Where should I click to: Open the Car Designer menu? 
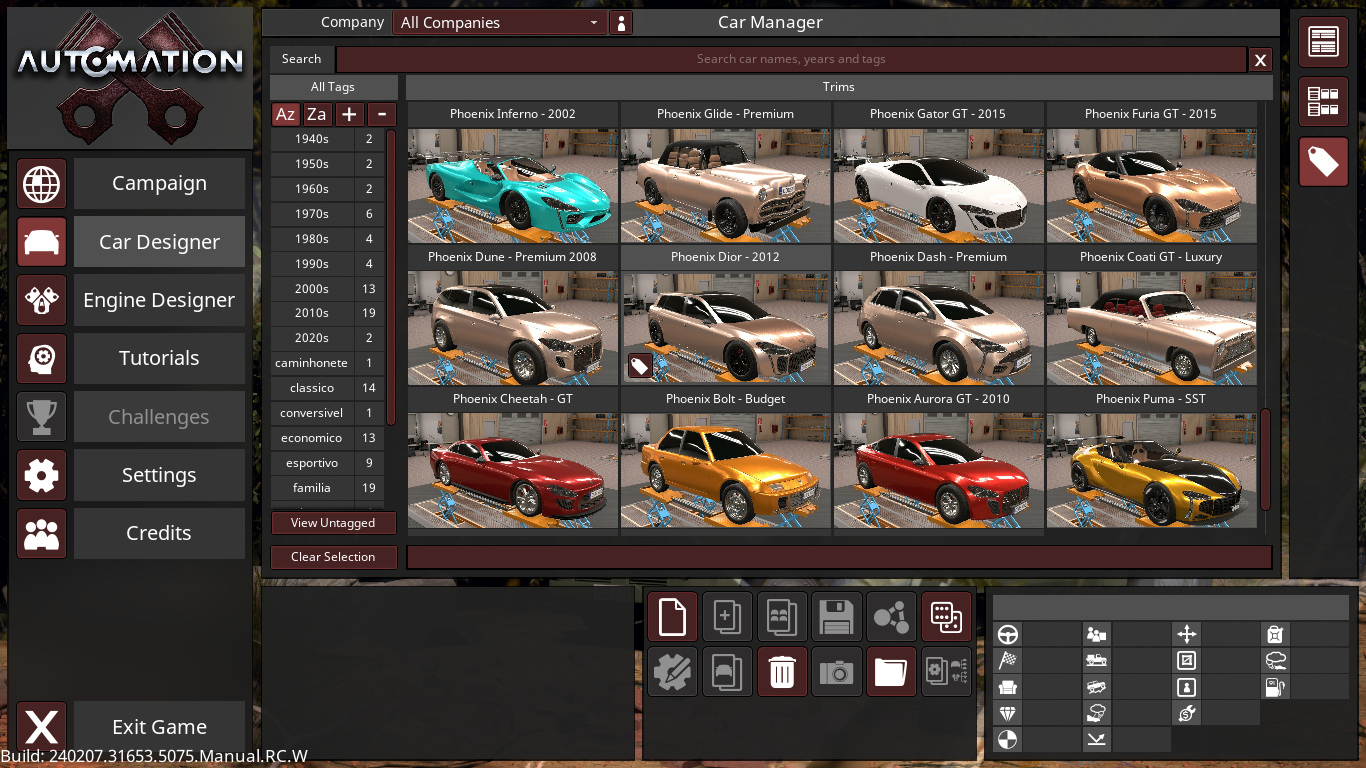pos(159,242)
